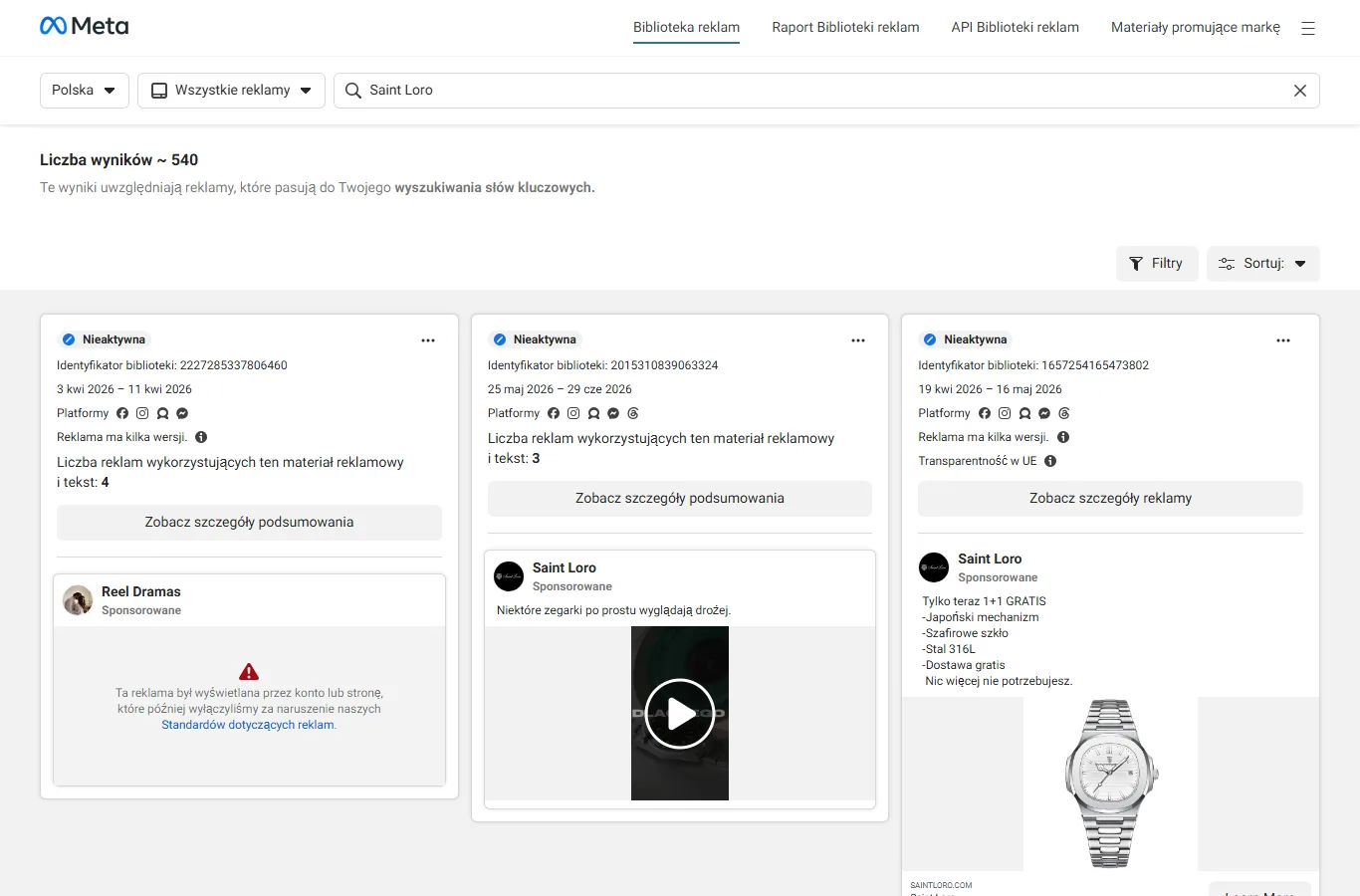Click Messenger platform icon on the 19 kwi 2026 ad

pyautogui.click(x=1044, y=413)
